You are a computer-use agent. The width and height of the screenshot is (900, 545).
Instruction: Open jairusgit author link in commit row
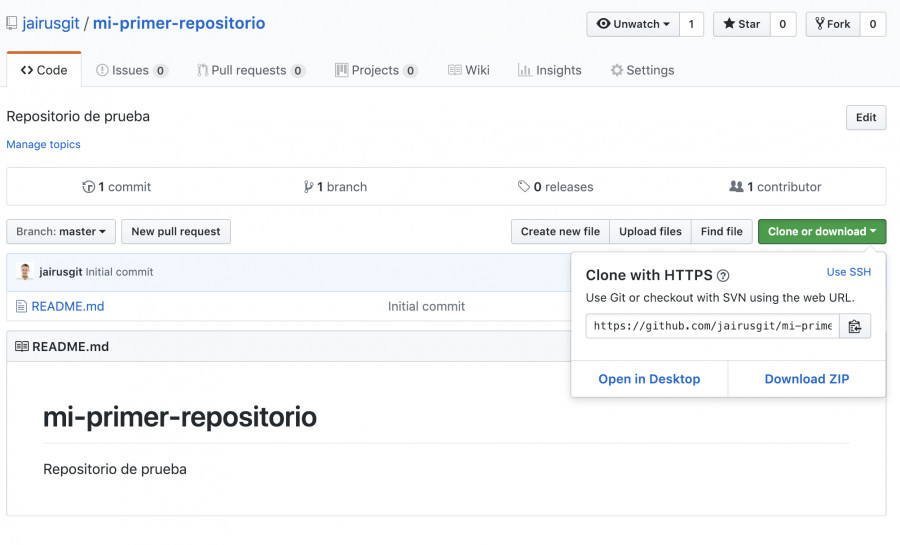[60, 272]
